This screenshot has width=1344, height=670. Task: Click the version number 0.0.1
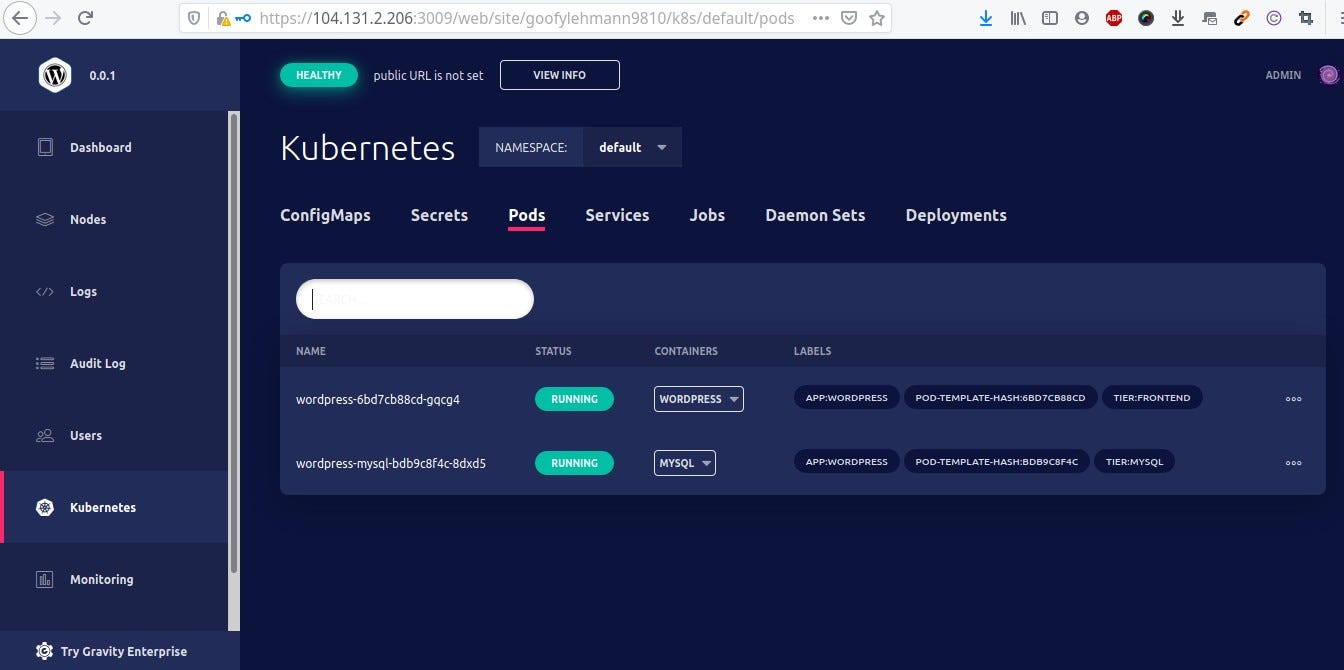click(102, 75)
